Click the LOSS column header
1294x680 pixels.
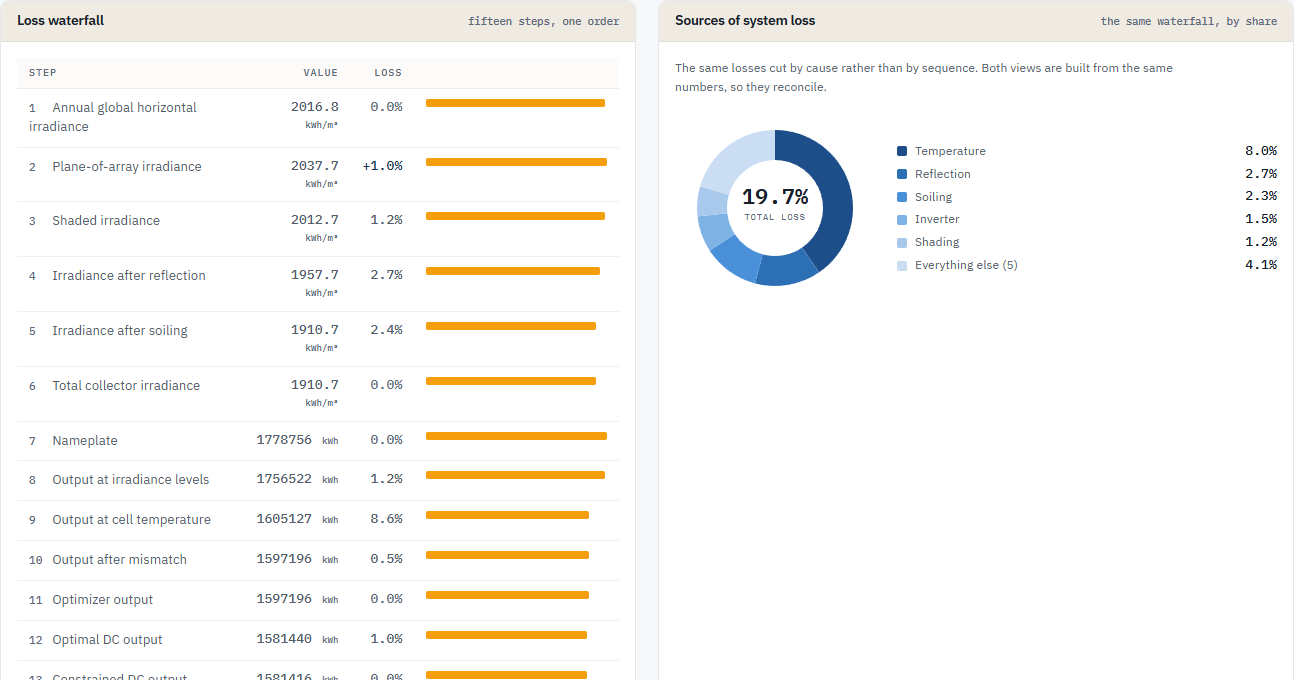388,73
